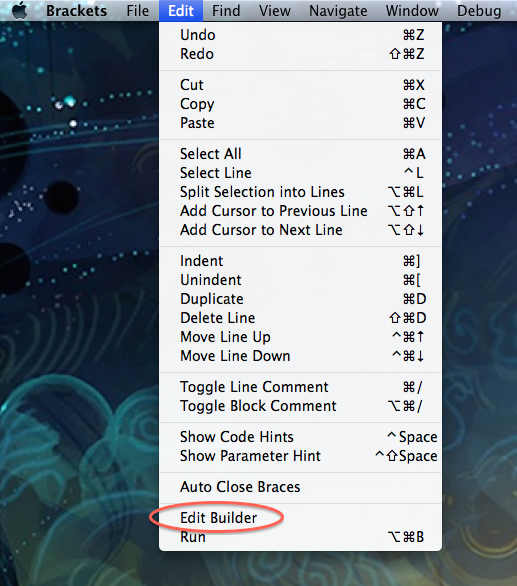Click Move Line Up
This screenshot has width=517, height=586.
coord(300,337)
